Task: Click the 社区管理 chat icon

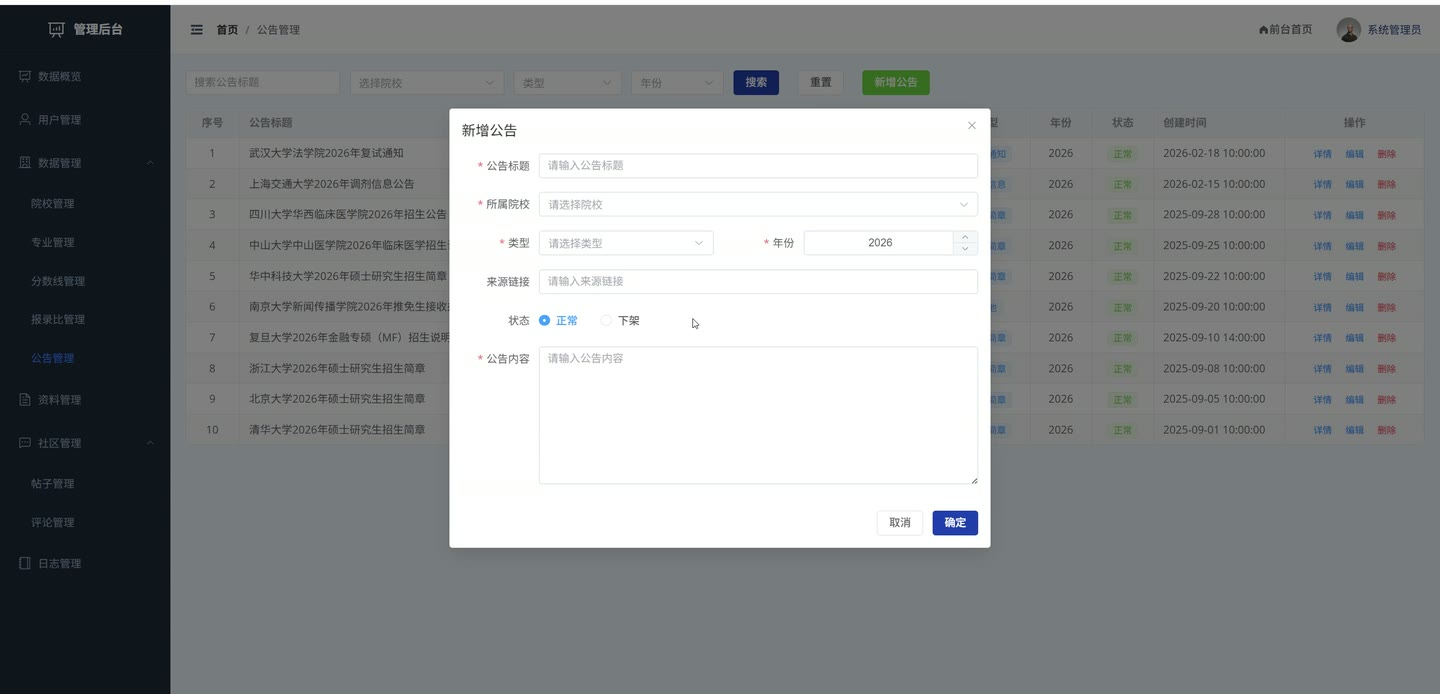Action: (x=25, y=443)
